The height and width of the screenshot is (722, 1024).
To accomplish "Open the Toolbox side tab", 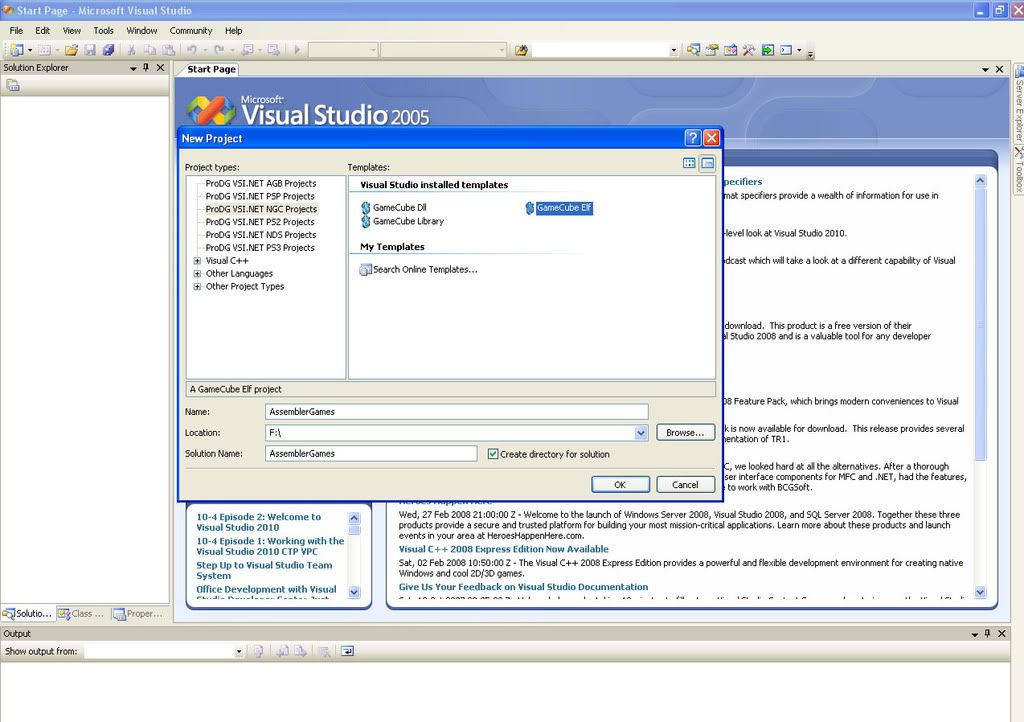I will coord(1018,170).
